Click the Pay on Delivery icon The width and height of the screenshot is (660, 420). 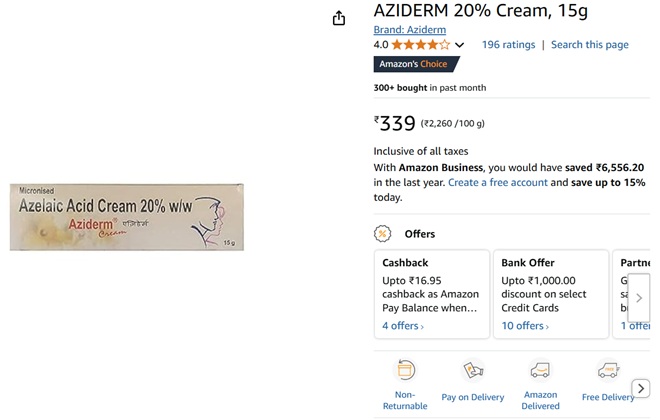pos(473,370)
